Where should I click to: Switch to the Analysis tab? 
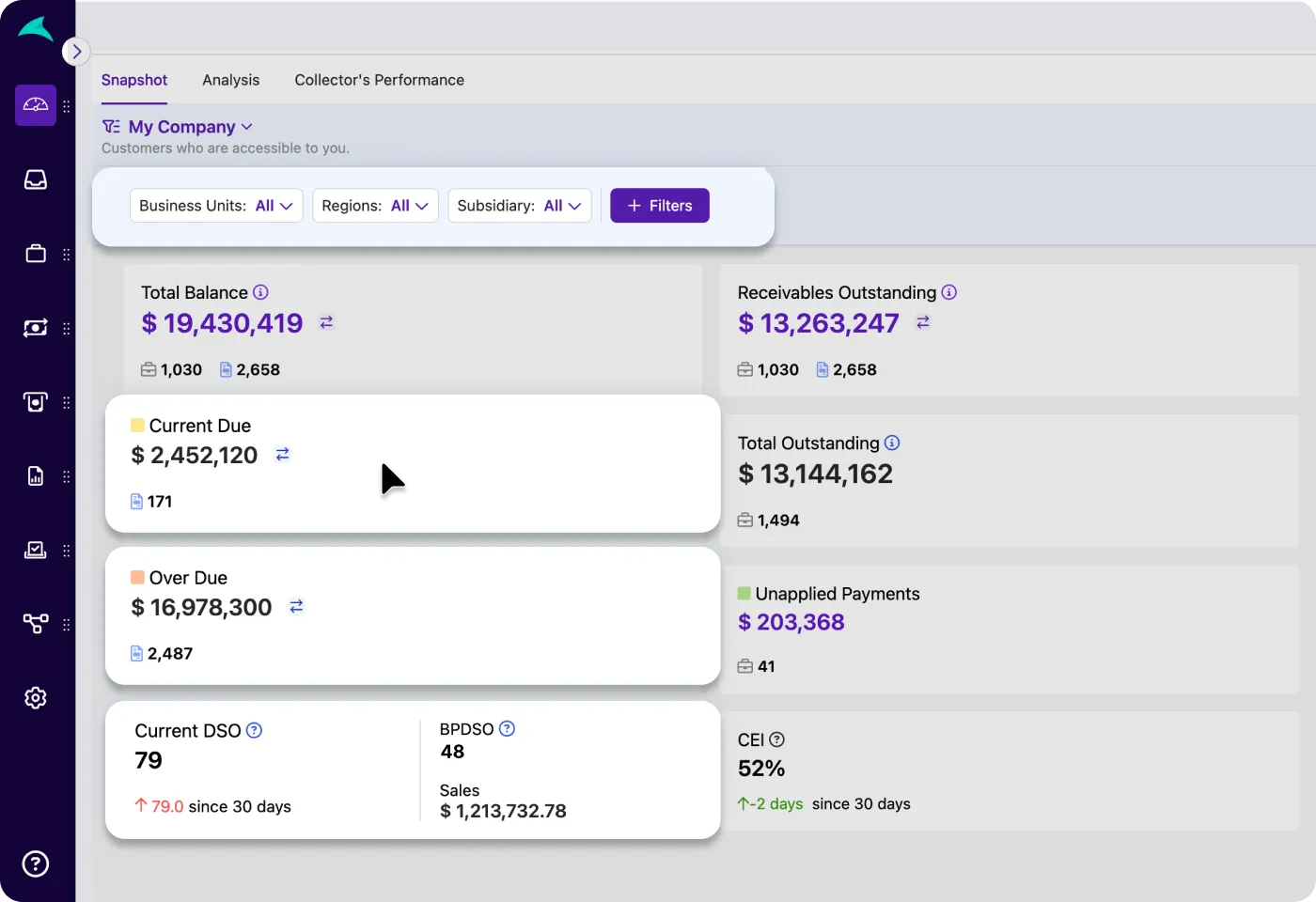(x=231, y=81)
